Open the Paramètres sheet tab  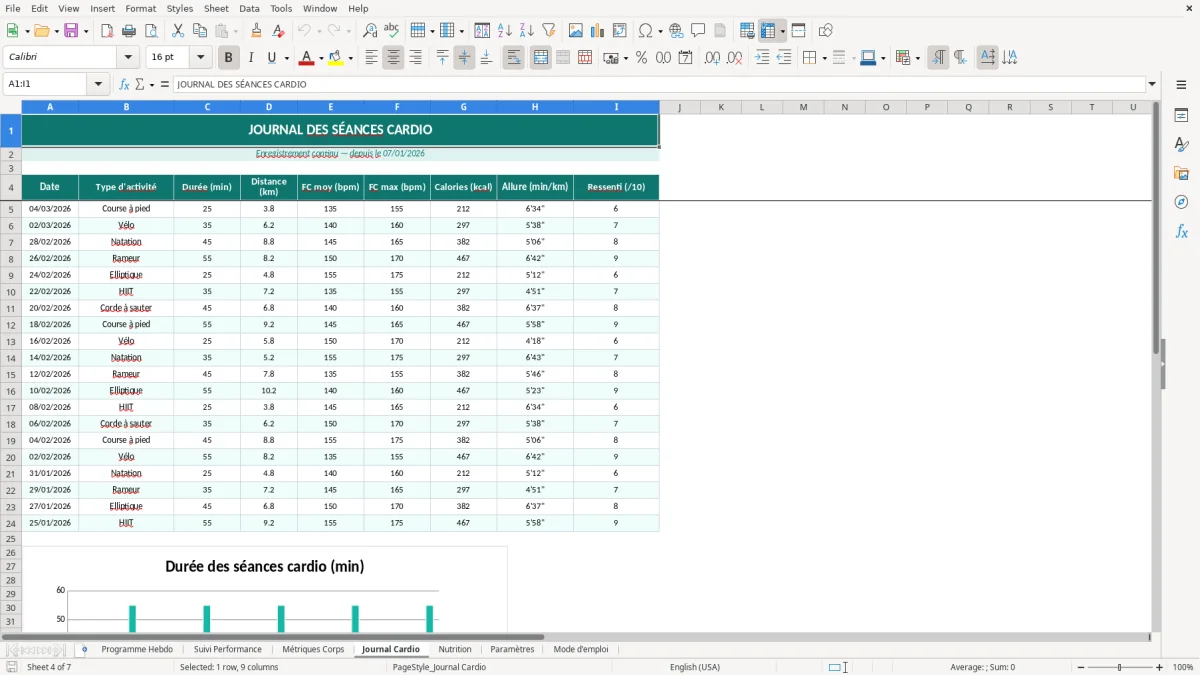click(x=512, y=649)
